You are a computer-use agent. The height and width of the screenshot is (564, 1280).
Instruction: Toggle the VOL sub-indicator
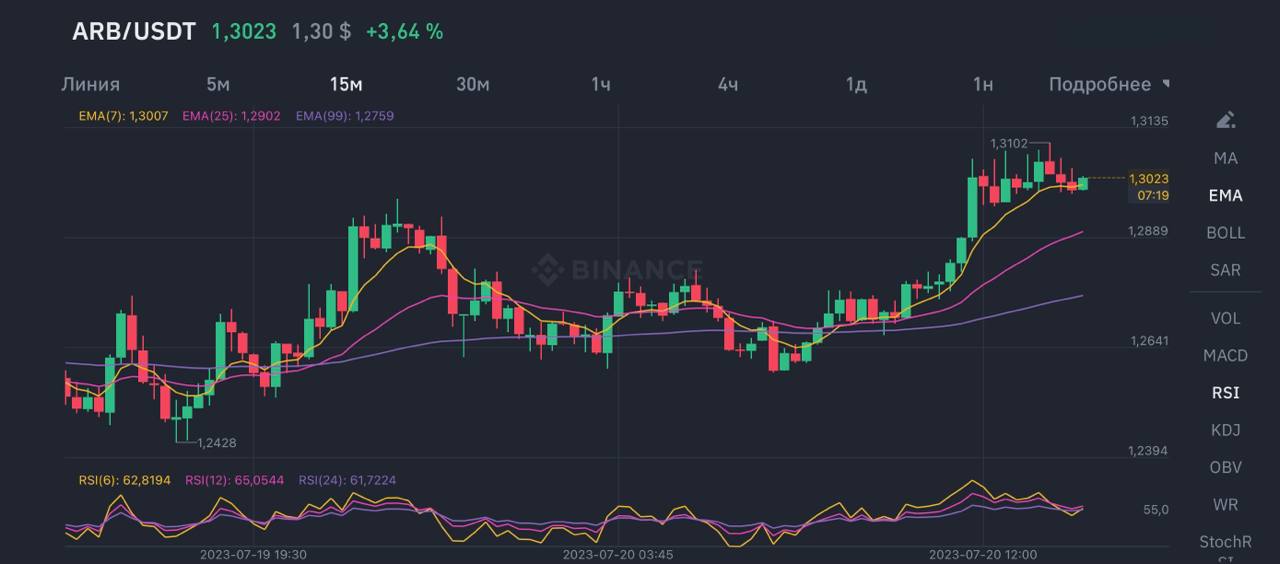click(1225, 318)
